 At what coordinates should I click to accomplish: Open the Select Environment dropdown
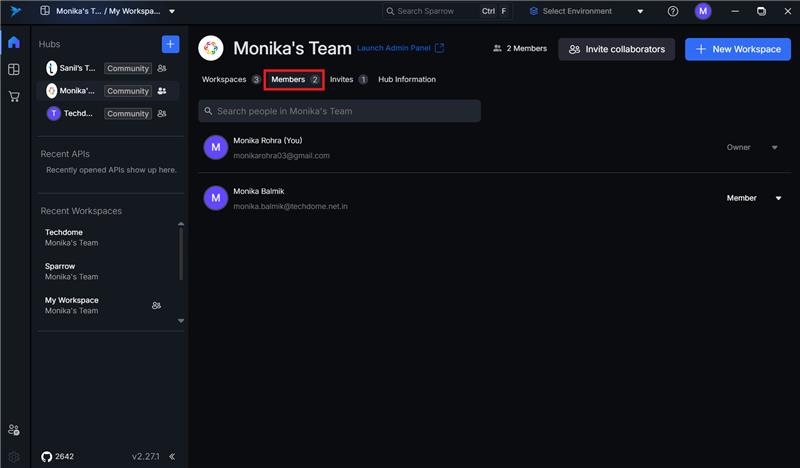tap(586, 11)
